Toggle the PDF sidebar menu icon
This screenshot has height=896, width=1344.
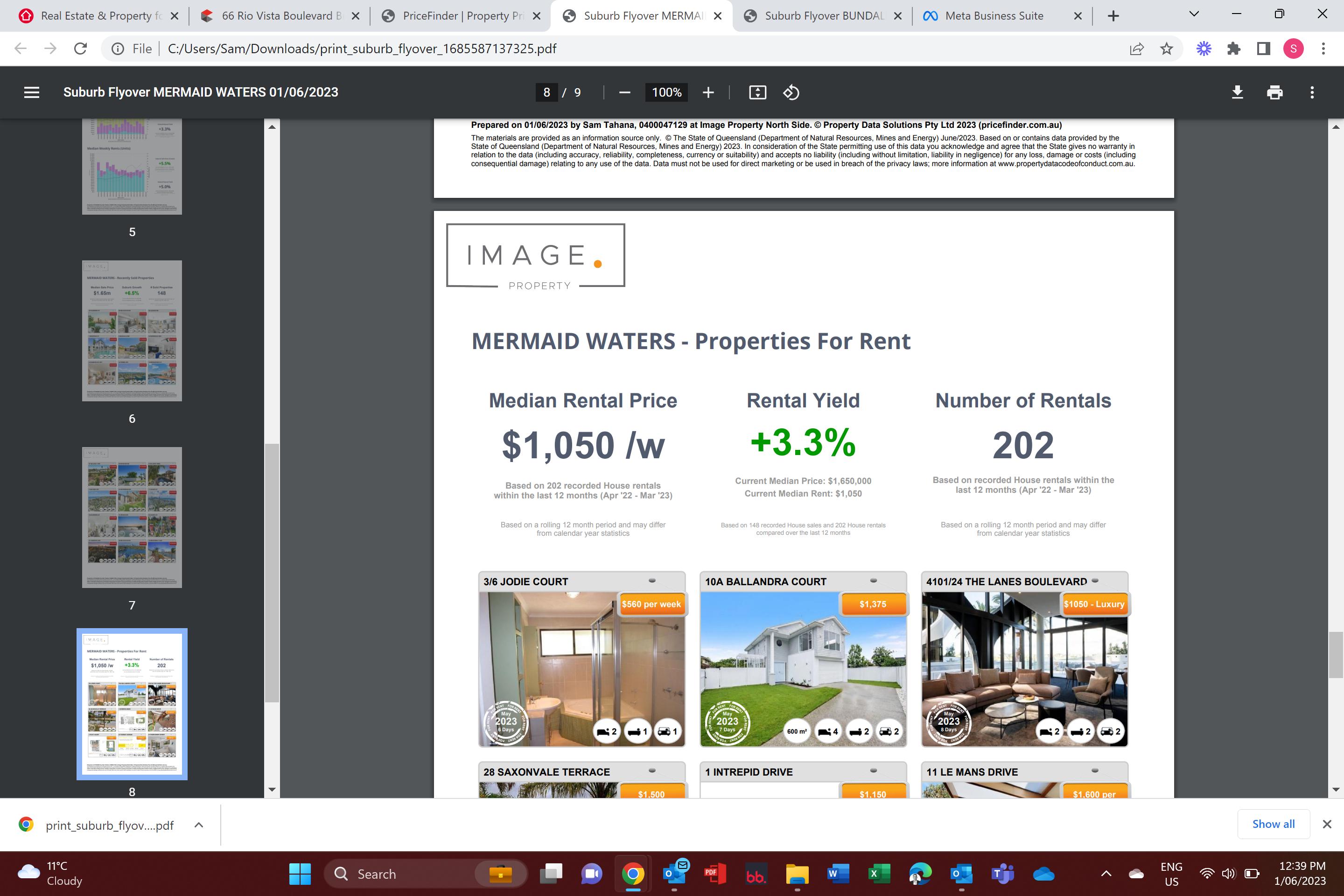pos(31,92)
